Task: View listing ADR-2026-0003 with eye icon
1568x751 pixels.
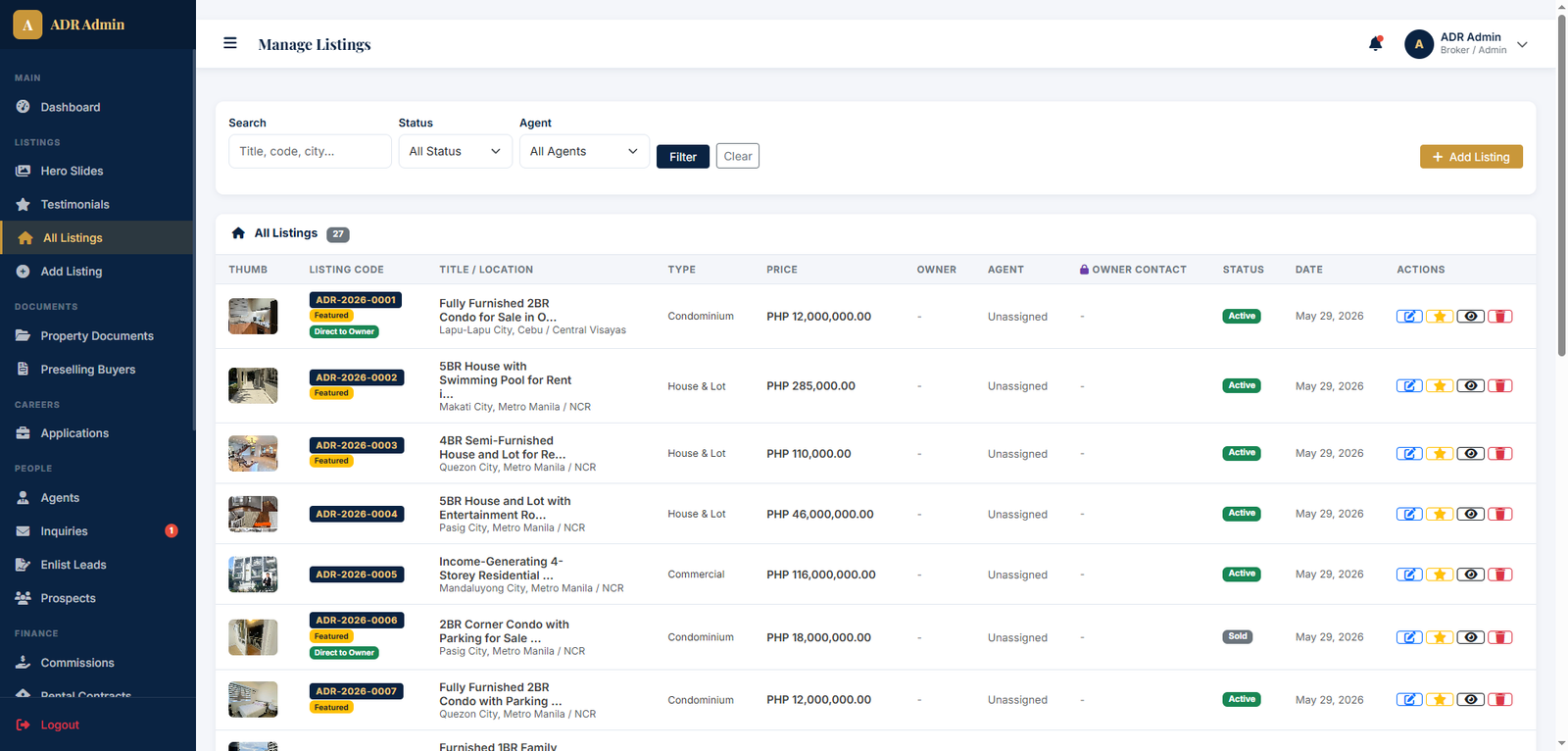Action: 1470,454
